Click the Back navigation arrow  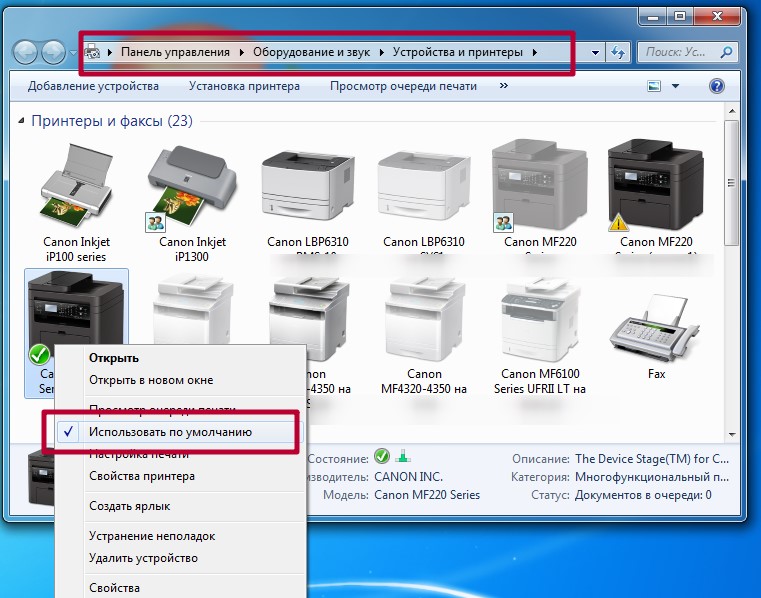pyautogui.click(x=24, y=51)
